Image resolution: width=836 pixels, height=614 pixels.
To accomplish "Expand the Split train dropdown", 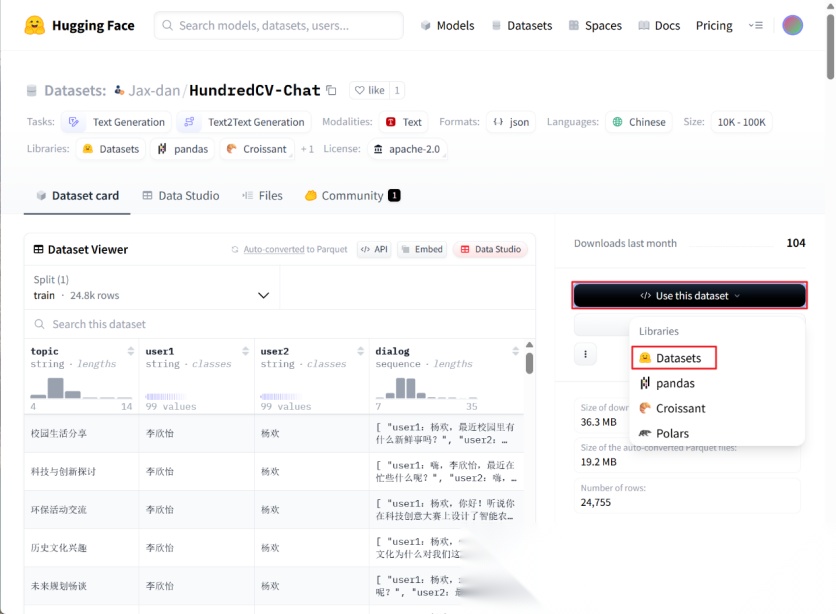I will tap(152, 288).
